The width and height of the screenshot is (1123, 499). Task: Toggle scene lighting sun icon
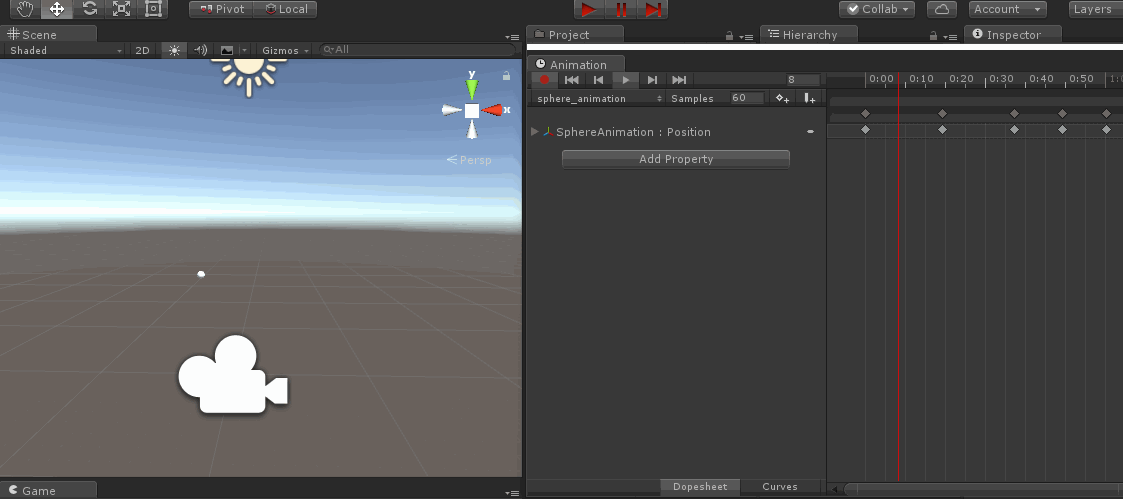point(174,50)
